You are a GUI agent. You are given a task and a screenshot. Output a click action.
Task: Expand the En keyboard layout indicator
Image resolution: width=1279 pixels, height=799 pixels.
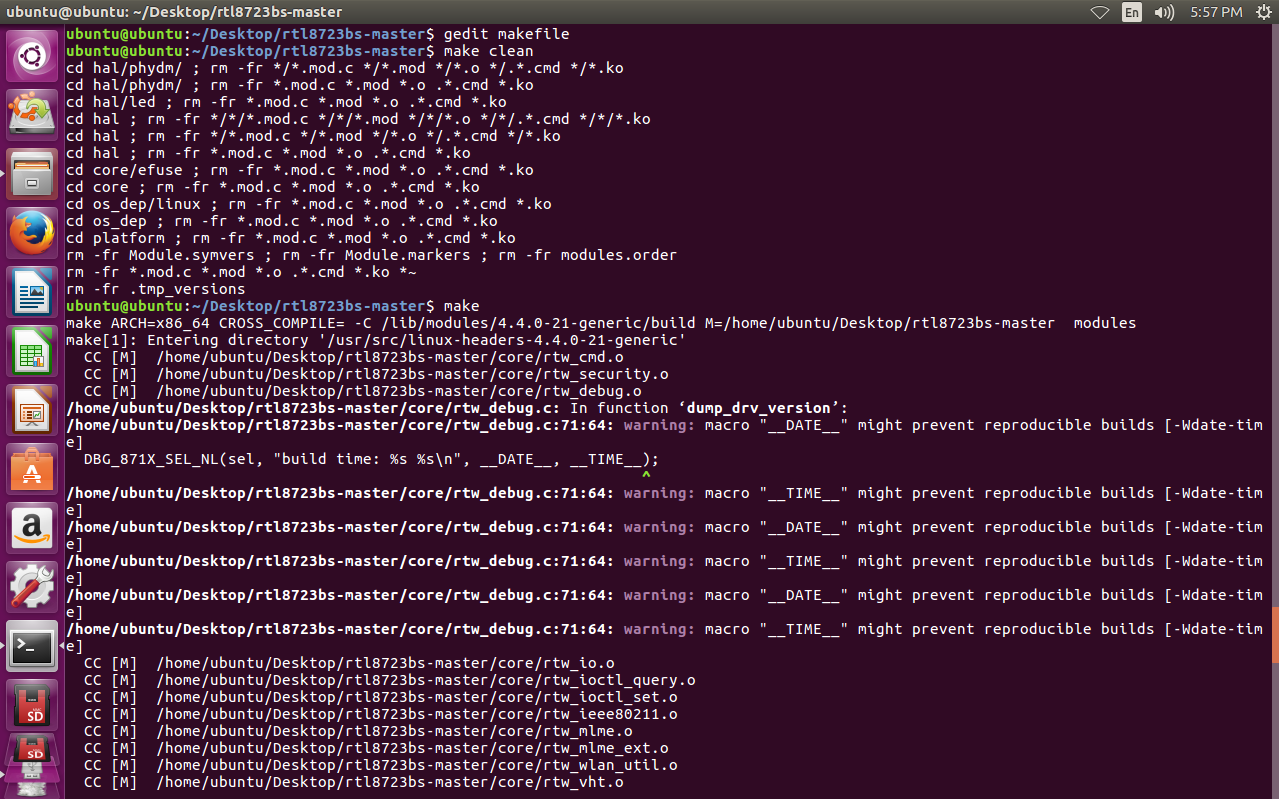click(1132, 12)
